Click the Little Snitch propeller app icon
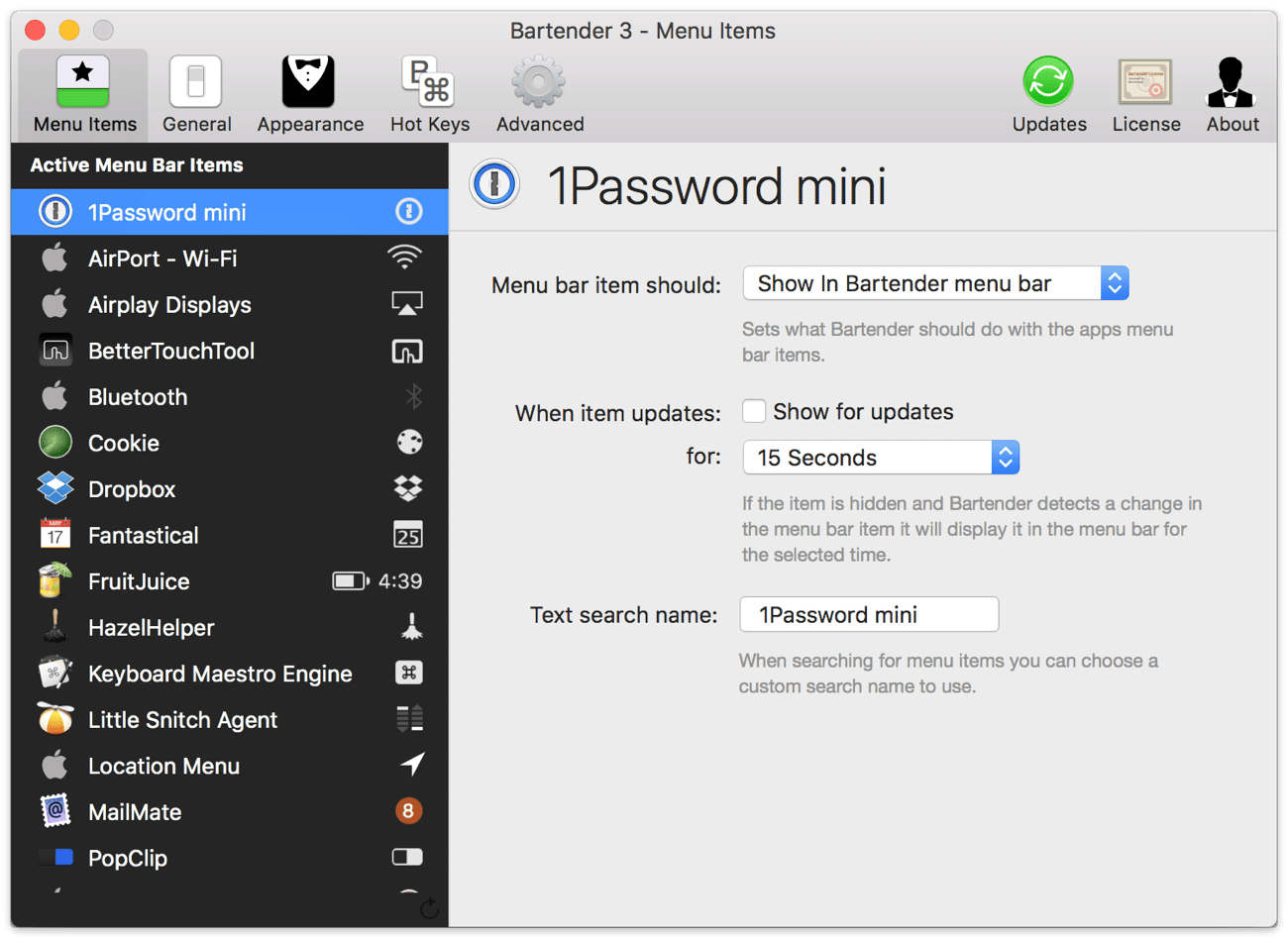1288x938 pixels. pos(55,718)
